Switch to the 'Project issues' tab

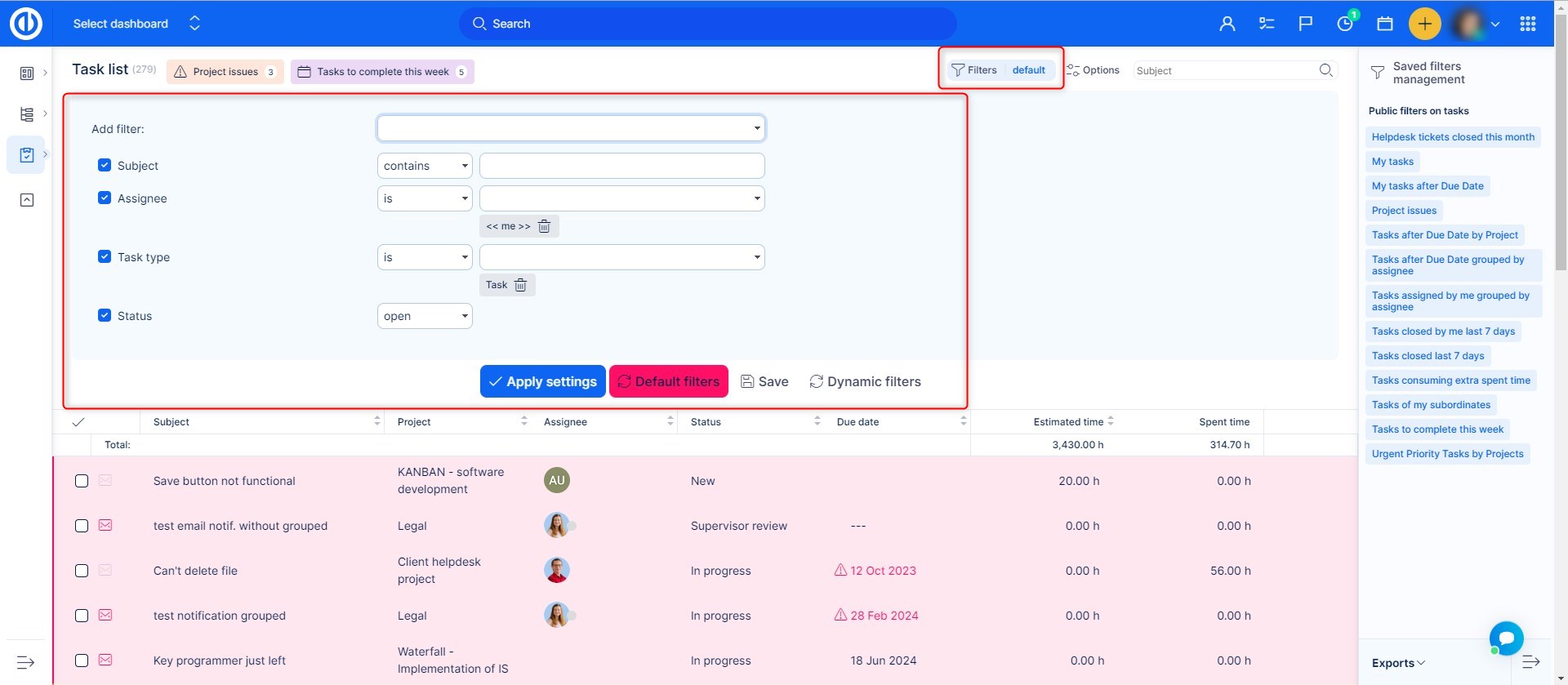point(225,72)
